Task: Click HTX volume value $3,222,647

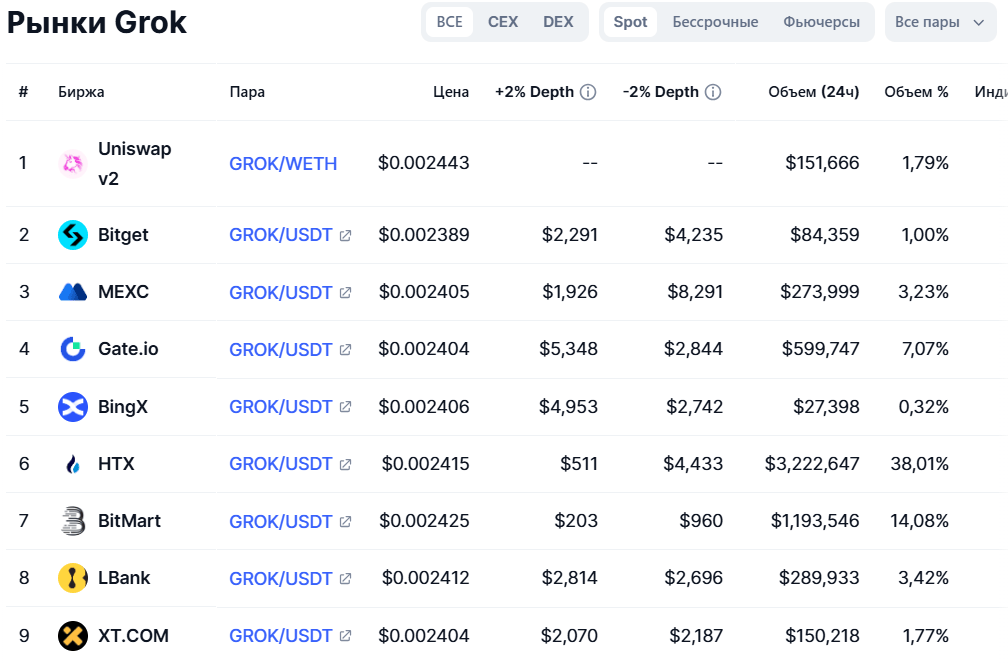Action: (812, 464)
